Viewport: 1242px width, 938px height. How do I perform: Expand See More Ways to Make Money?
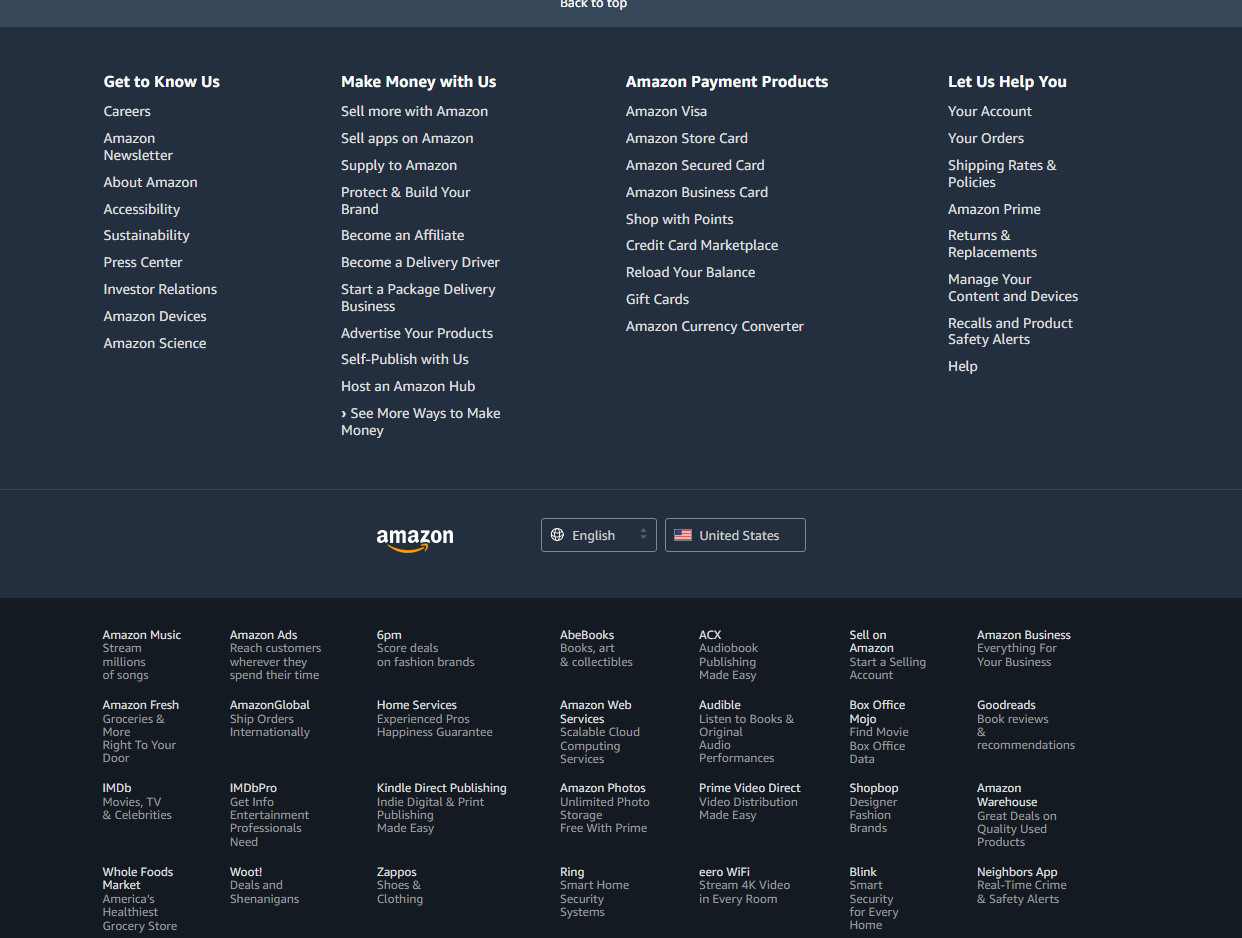click(421, 422)
